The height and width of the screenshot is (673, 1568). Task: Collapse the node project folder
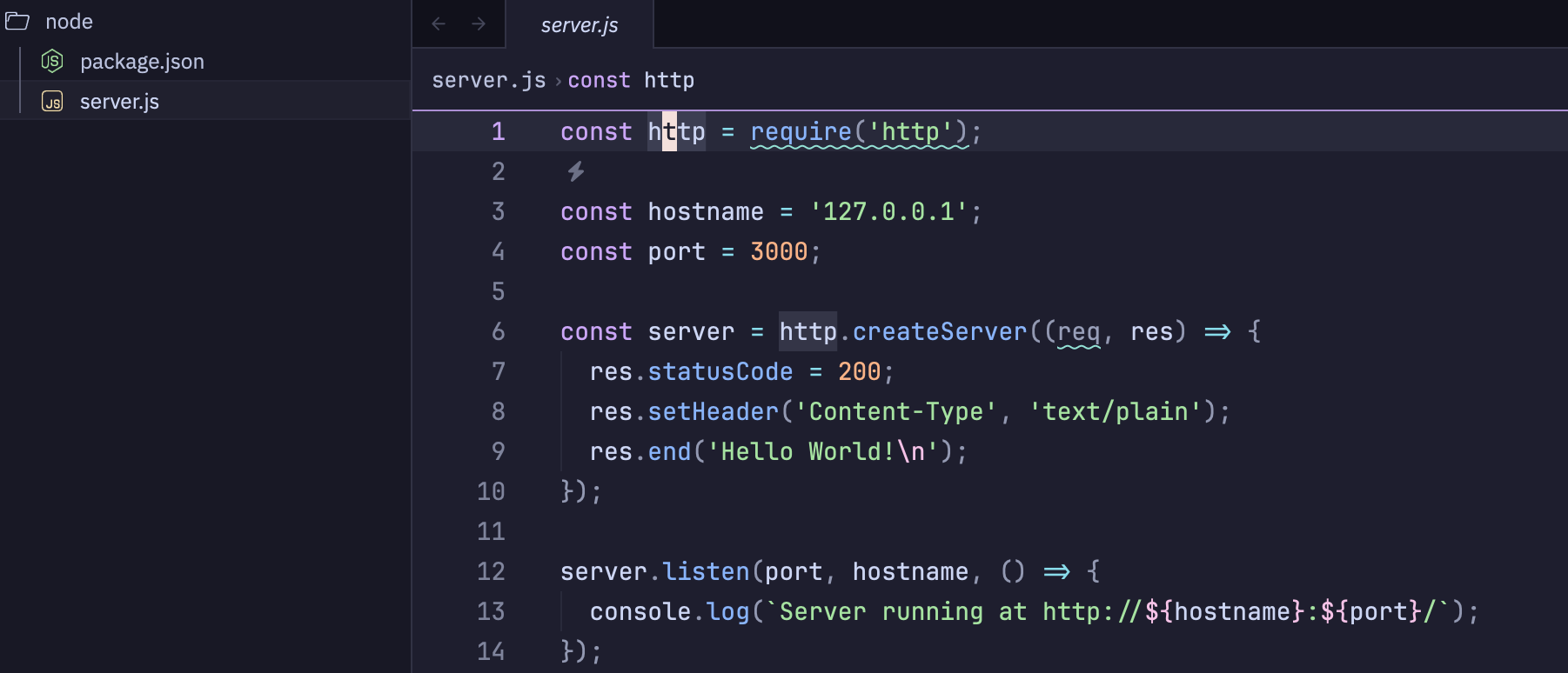pyautogui.click(x=205, y=21)
